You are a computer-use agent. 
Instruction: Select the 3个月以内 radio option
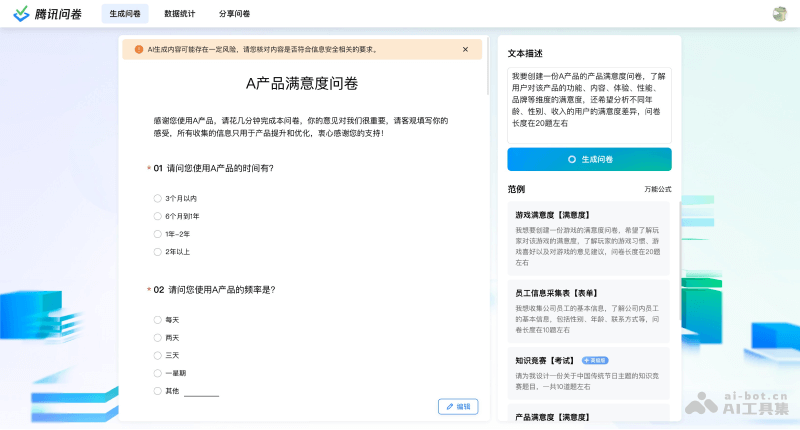[157, 198]
